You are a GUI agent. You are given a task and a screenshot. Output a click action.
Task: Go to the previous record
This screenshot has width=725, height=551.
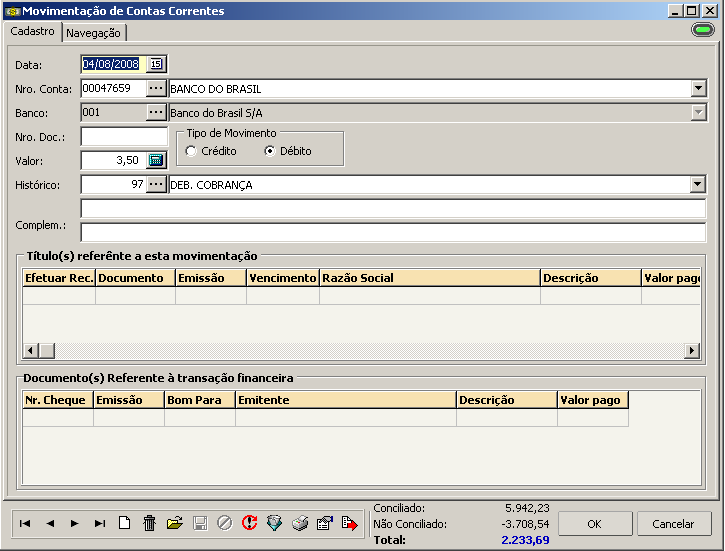click(50, 523)
